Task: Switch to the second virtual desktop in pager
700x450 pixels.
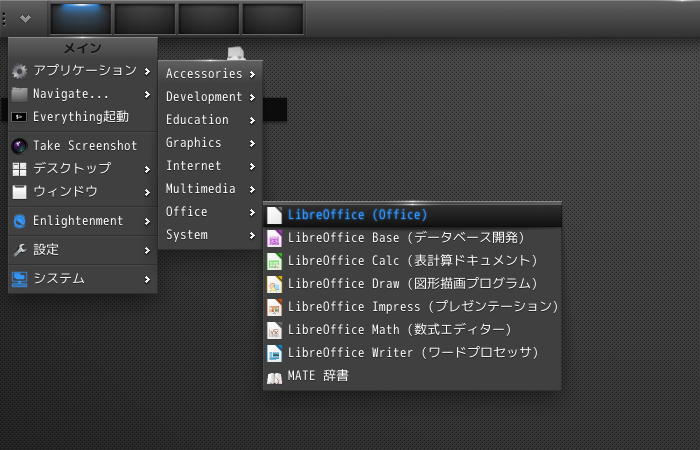Action: point(145,19)
